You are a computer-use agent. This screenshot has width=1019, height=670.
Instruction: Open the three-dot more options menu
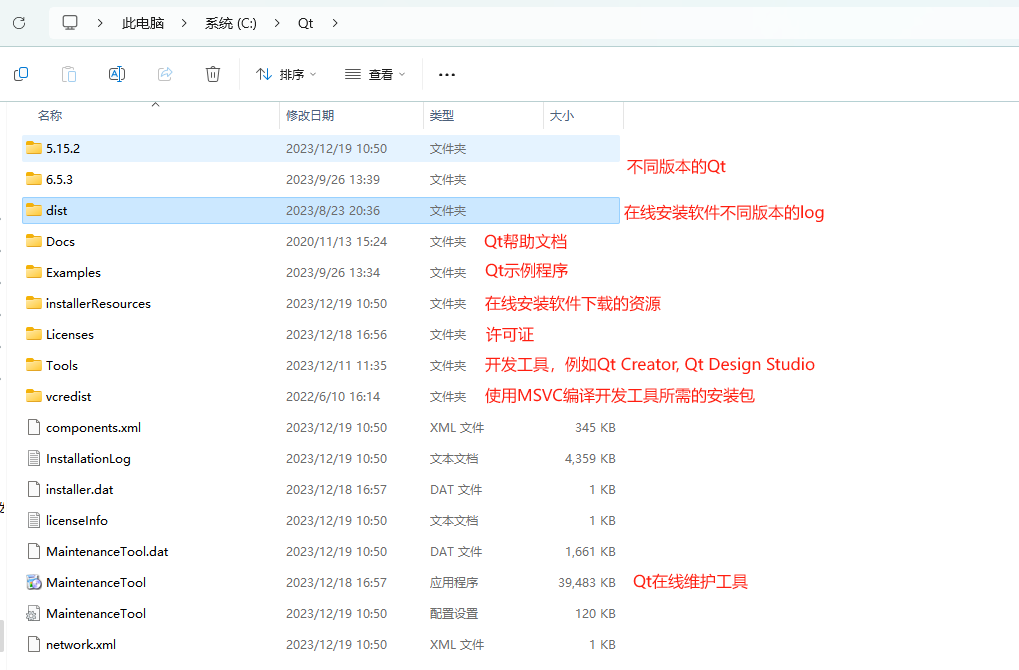tap(447, 75)
